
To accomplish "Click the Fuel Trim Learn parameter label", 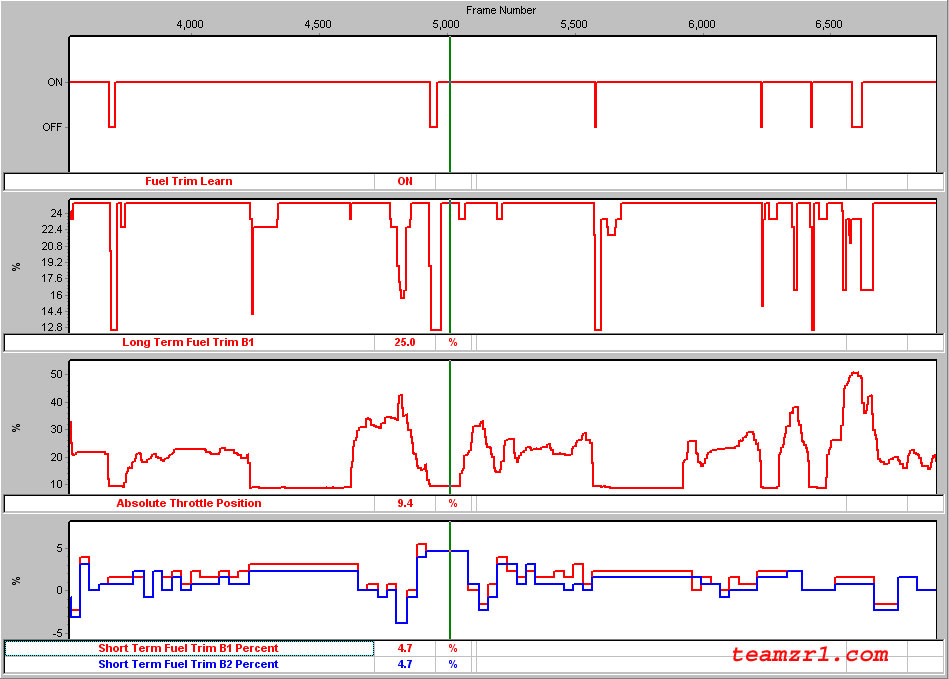I will pos(189,181).
